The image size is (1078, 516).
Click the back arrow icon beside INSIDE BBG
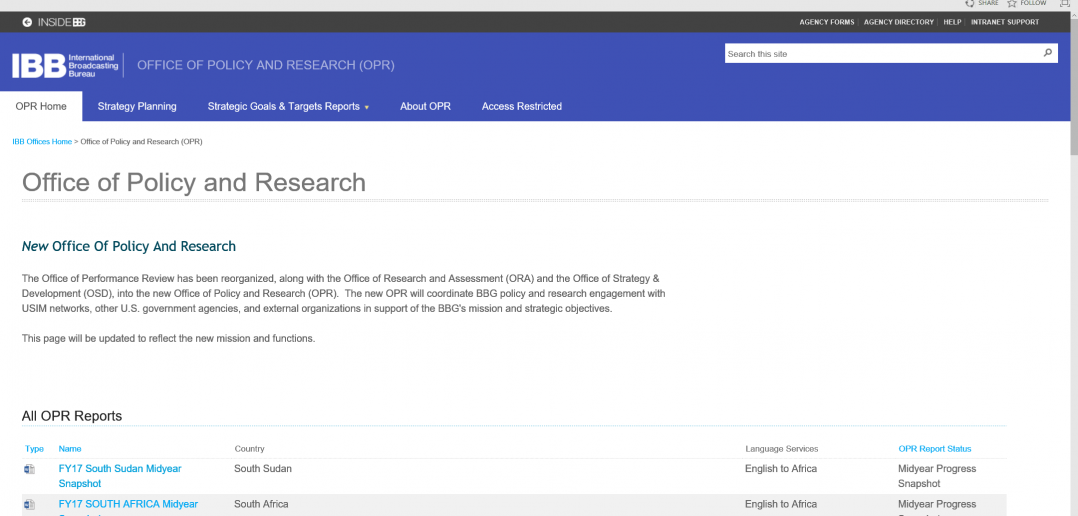(27, 22)
